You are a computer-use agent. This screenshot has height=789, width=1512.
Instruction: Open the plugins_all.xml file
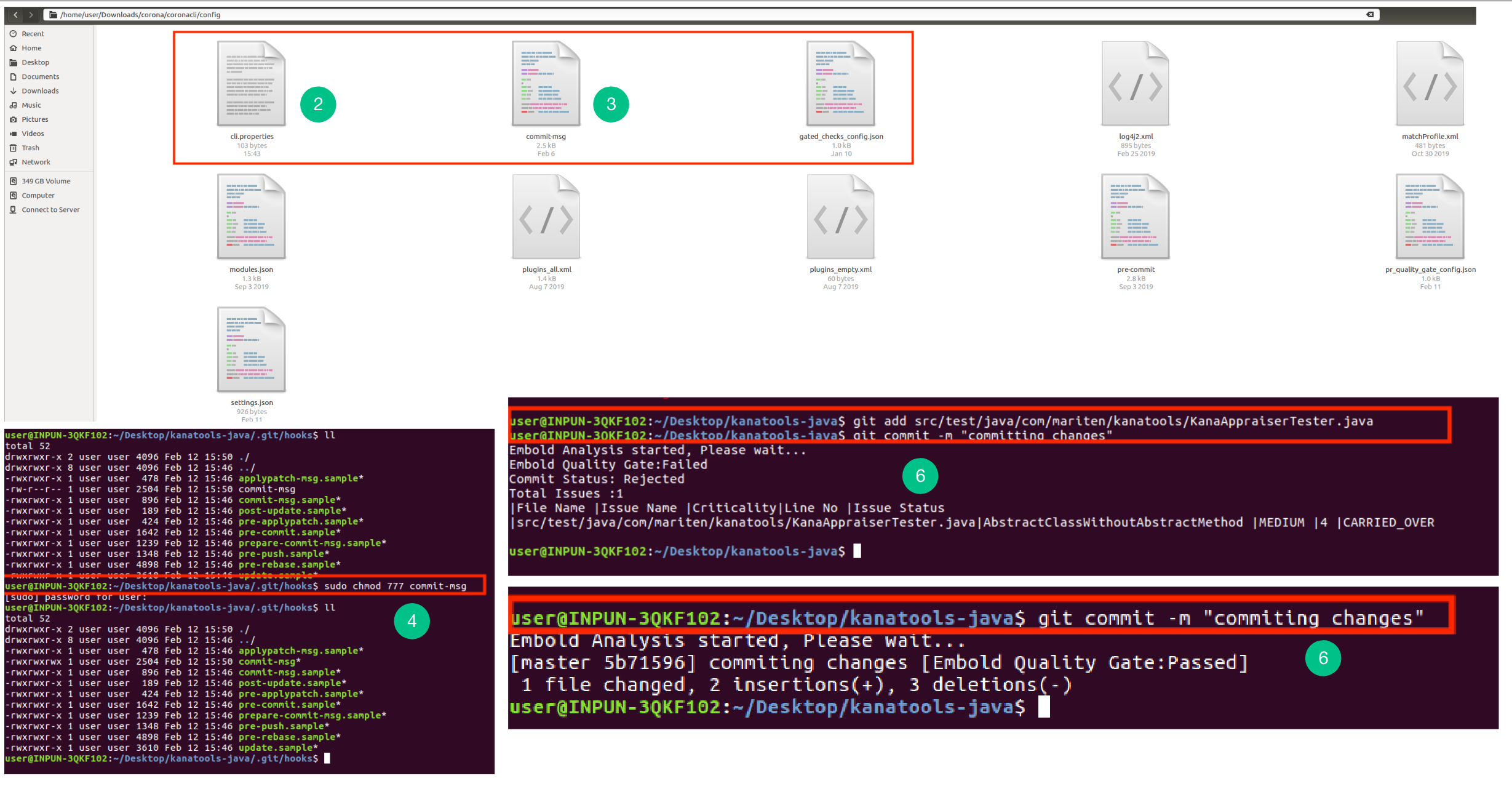(x=546, y=217)
